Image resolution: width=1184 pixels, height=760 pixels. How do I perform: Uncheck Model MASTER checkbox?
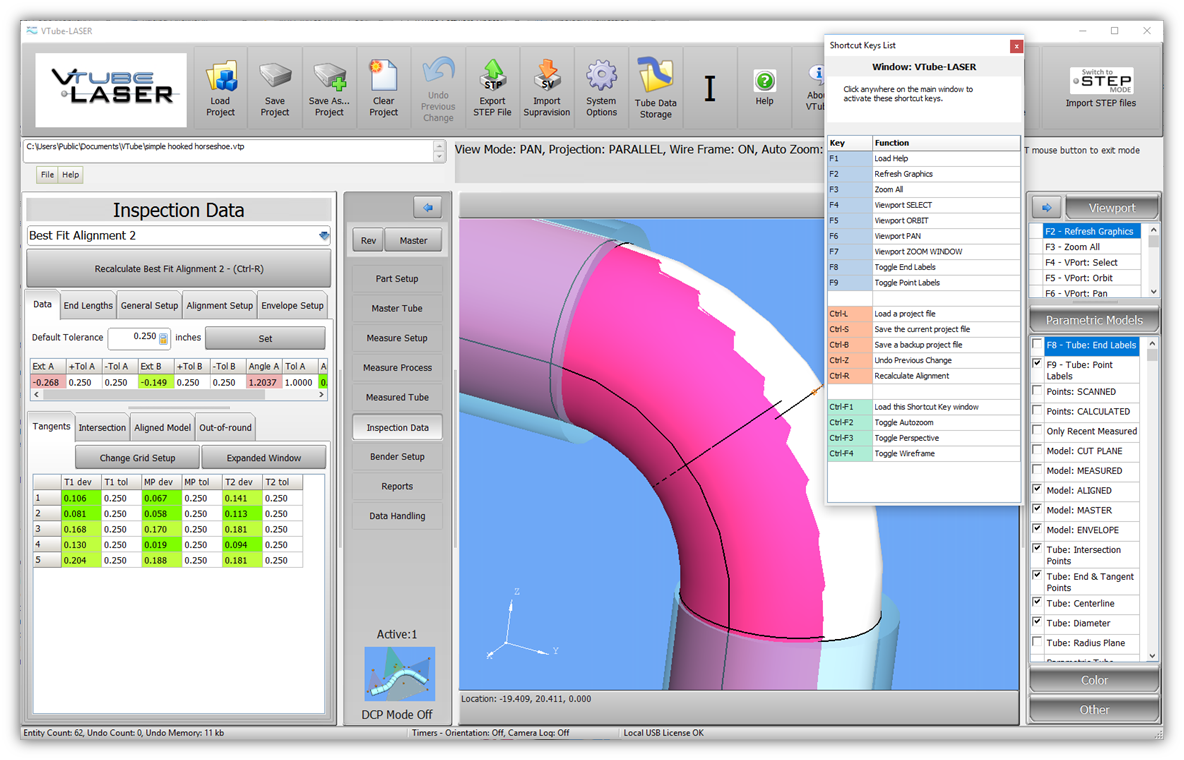(1038, 508)
